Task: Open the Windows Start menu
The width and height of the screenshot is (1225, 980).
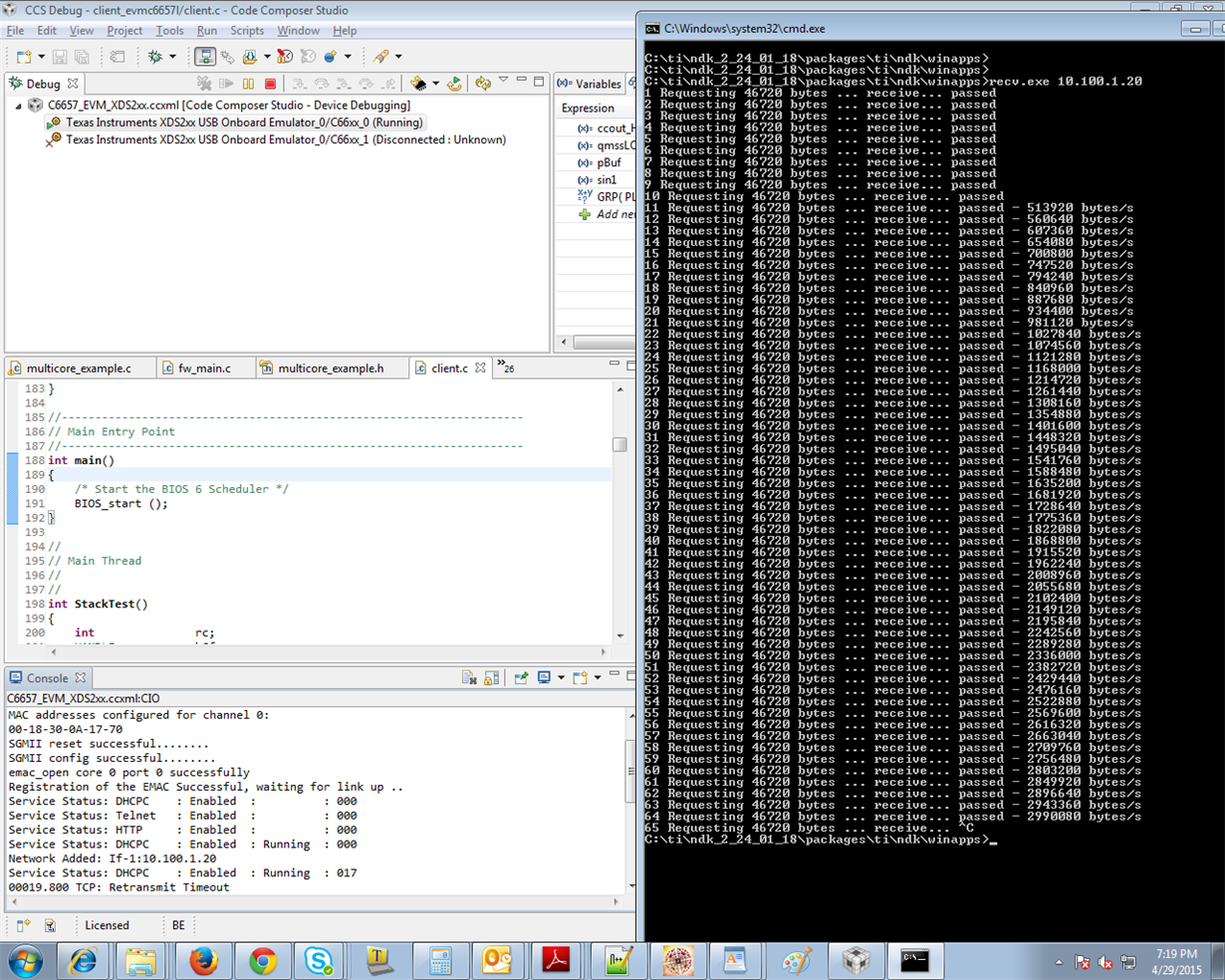Action: coord(25,961)
